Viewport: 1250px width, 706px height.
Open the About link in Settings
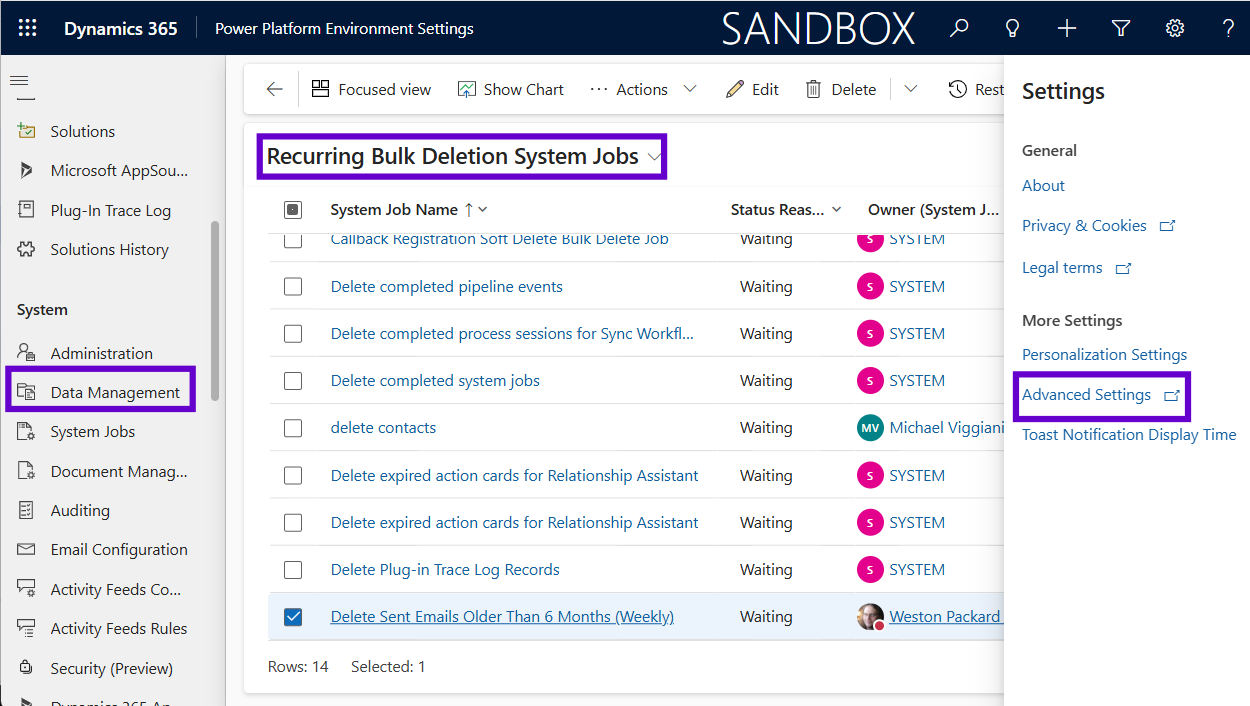tap(1043, 185)
